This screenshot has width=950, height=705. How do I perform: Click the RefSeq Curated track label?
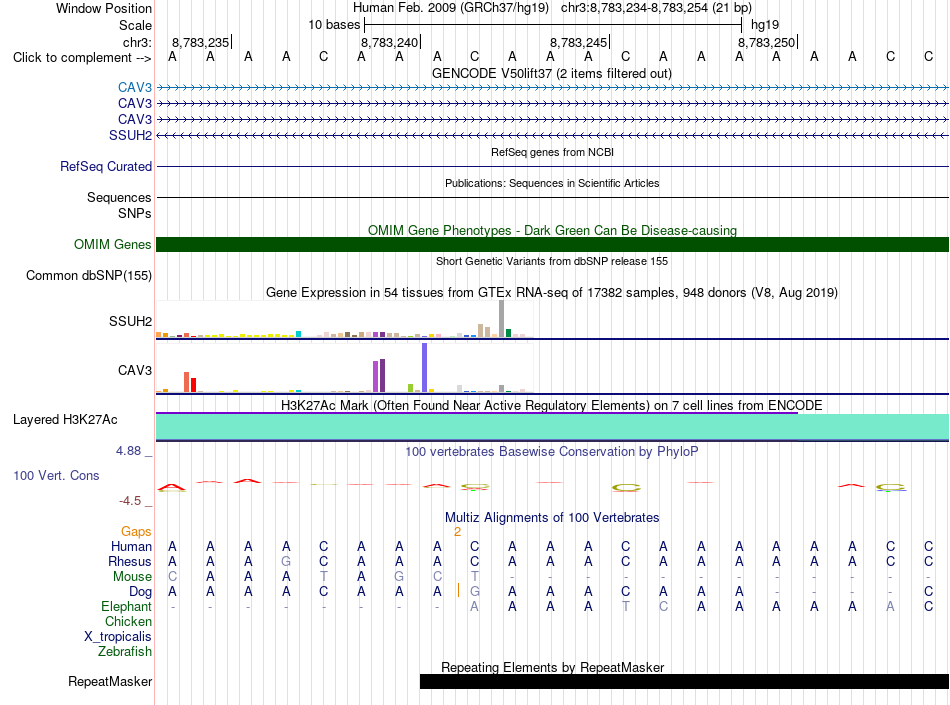point(106,166)
